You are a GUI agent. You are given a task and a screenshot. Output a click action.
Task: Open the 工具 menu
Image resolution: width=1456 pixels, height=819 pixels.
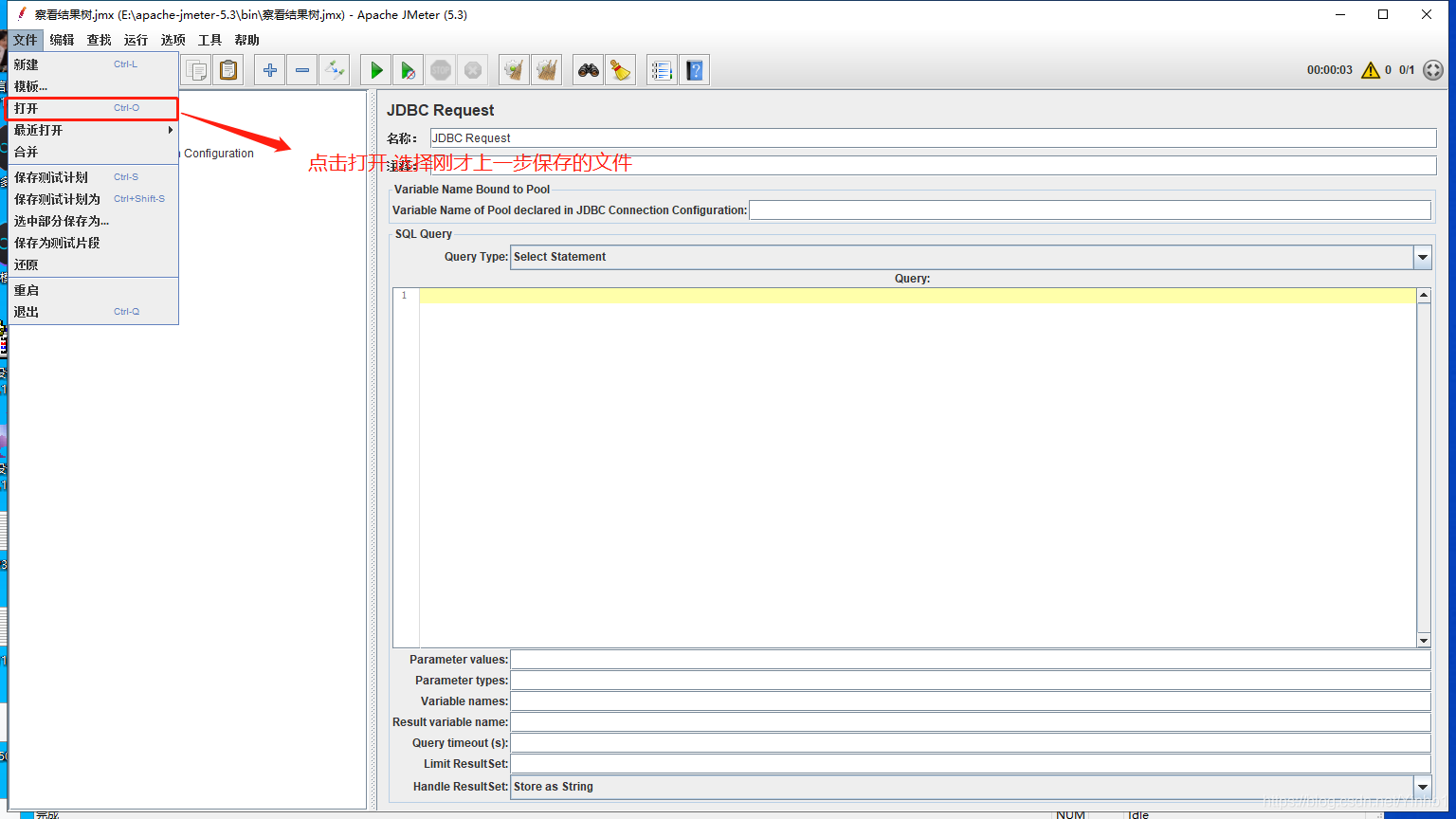(209, 40)
